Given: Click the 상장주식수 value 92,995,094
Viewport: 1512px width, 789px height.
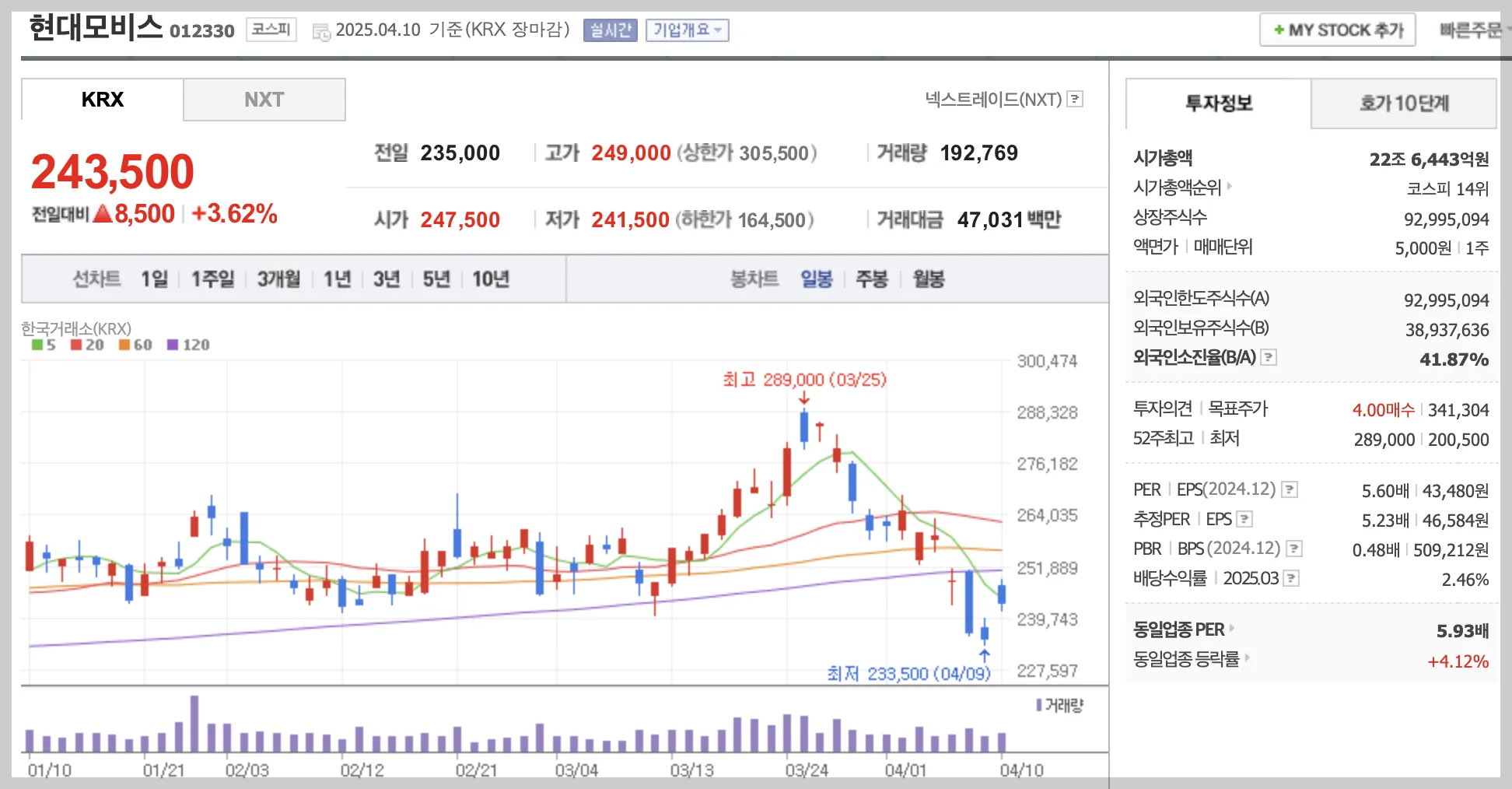Looking at the screenshot, I should pos(1446,219).
